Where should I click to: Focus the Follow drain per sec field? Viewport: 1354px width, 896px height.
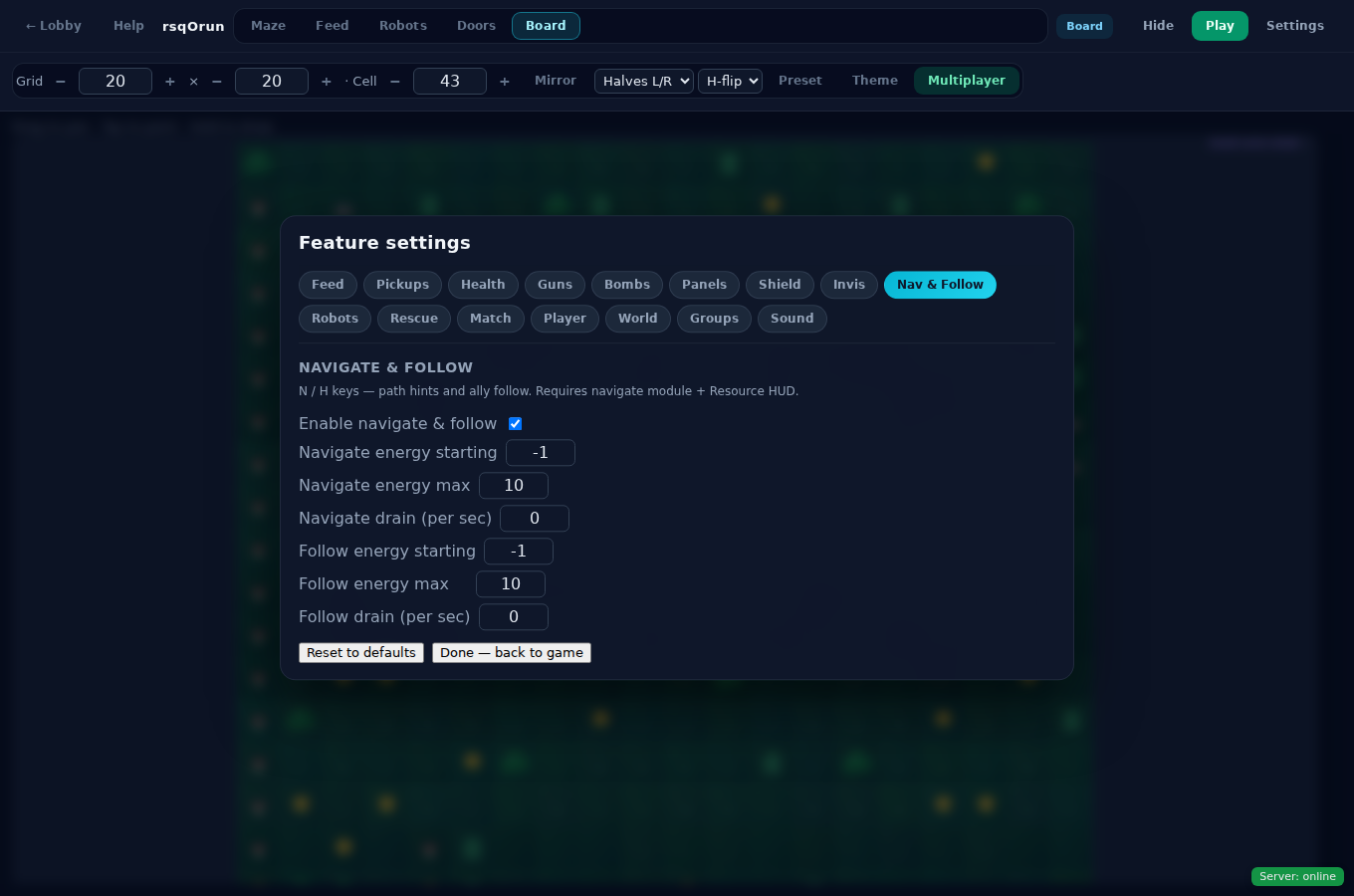(514, 617)
